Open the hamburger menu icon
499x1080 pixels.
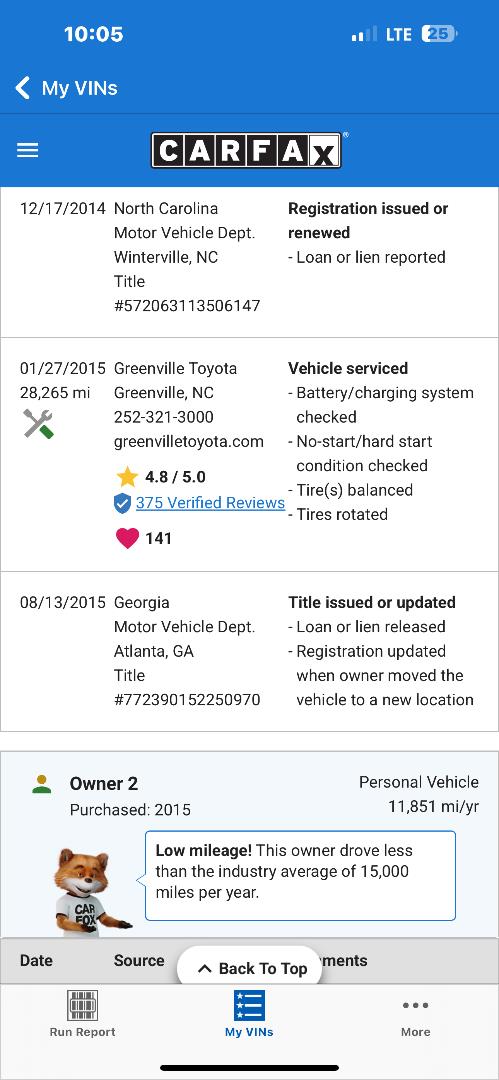point(28,150)
